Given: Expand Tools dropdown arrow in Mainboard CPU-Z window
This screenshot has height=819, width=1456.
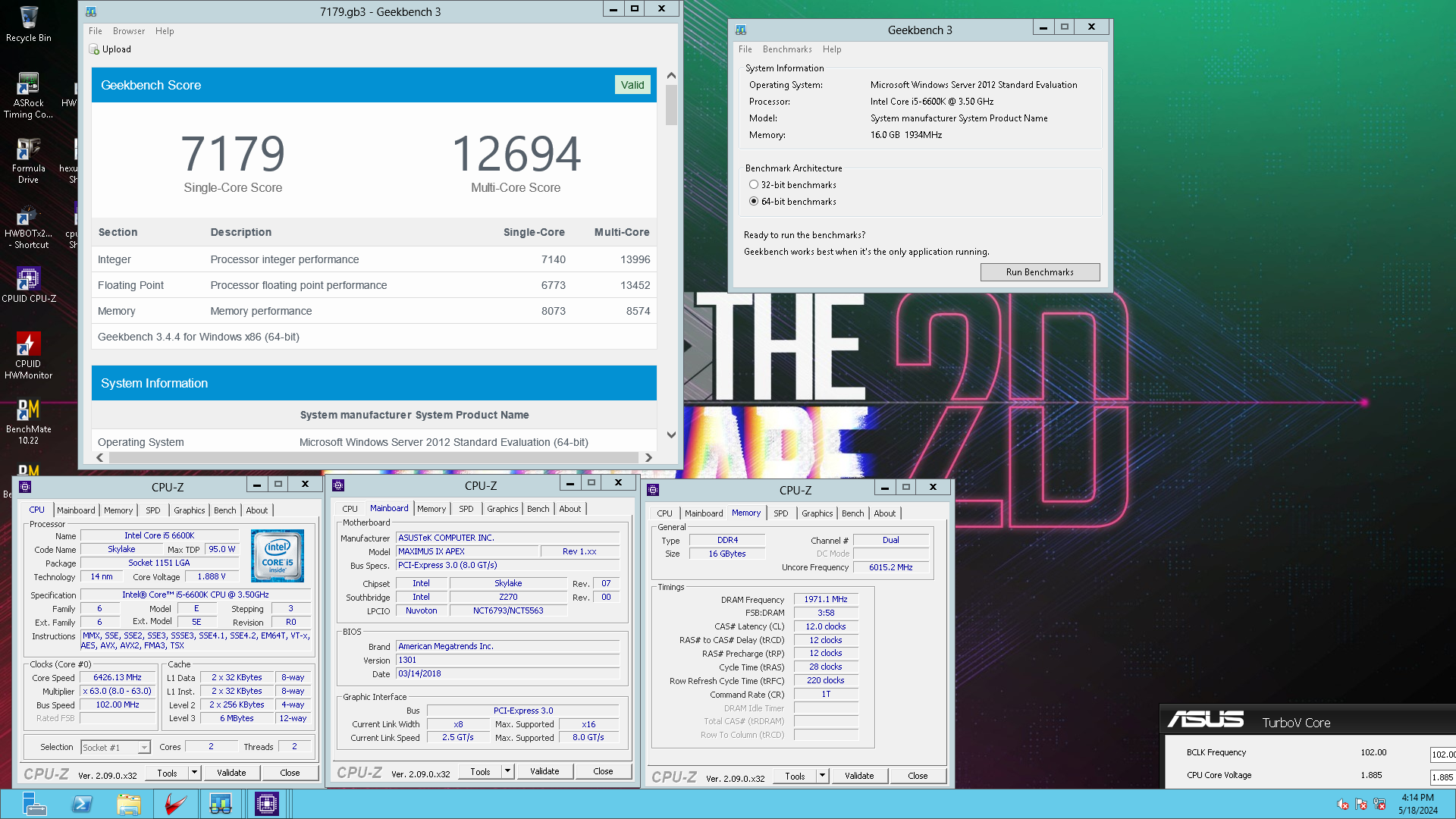Looking at the screenshot, I should pos(507,771).
